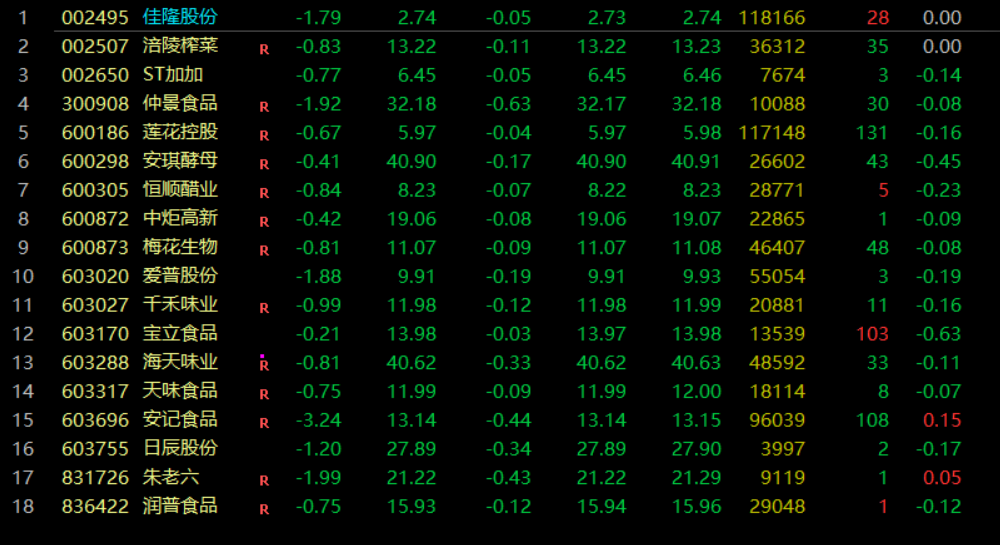
Task: Click volume value 118166
Action: (772, 17)
